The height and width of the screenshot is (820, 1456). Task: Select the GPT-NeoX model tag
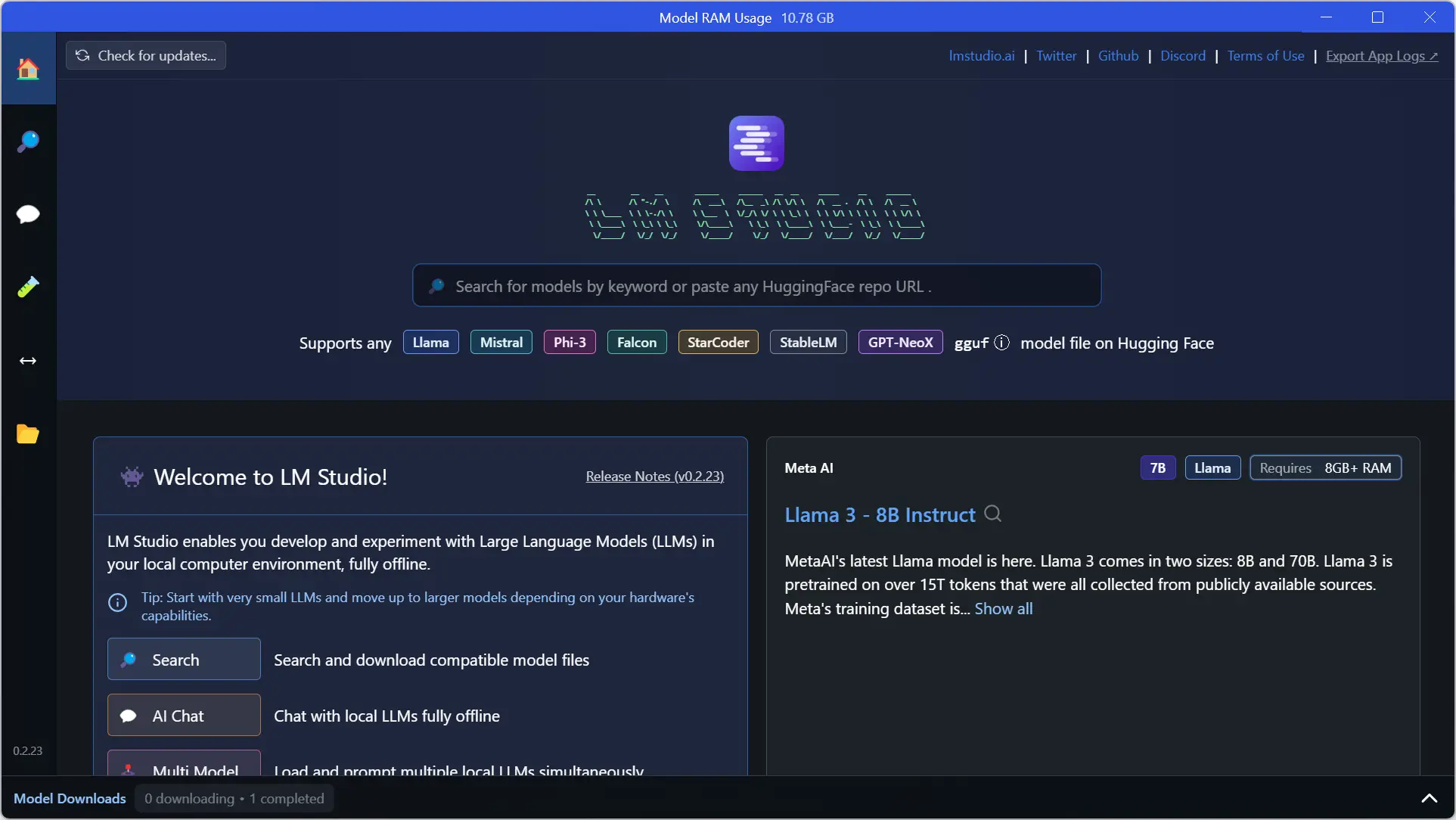coord(900,342)
